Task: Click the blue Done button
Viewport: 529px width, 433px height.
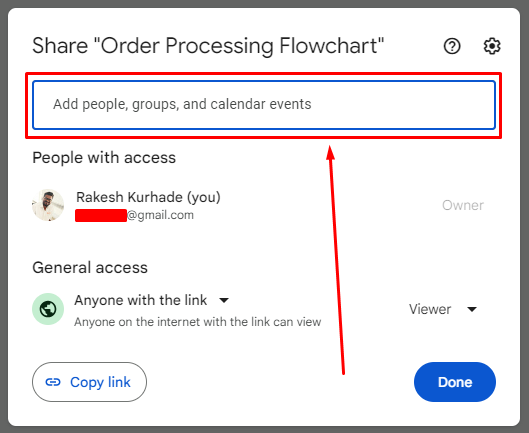Action: point(455,382)
